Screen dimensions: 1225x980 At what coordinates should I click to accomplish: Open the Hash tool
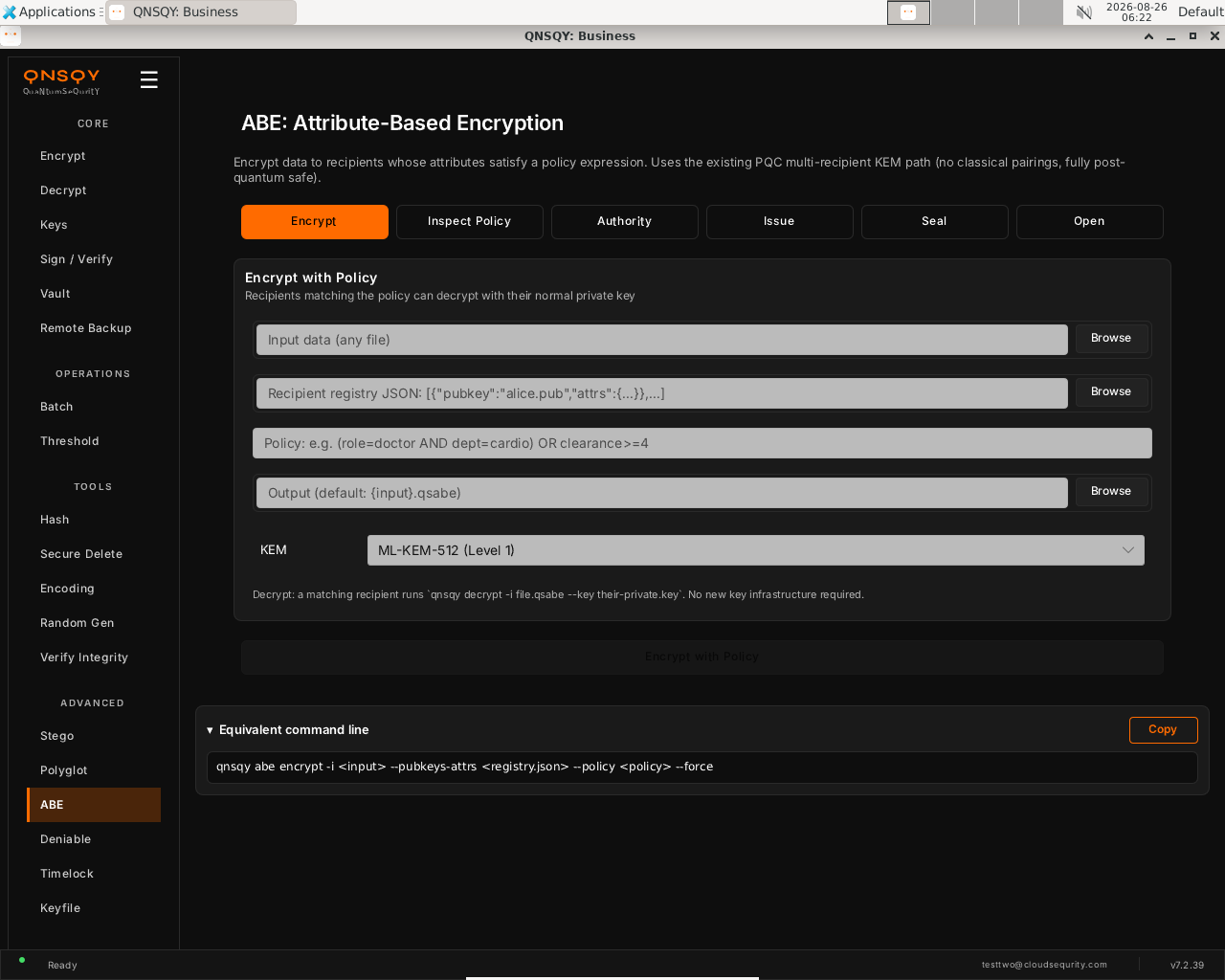94,520
